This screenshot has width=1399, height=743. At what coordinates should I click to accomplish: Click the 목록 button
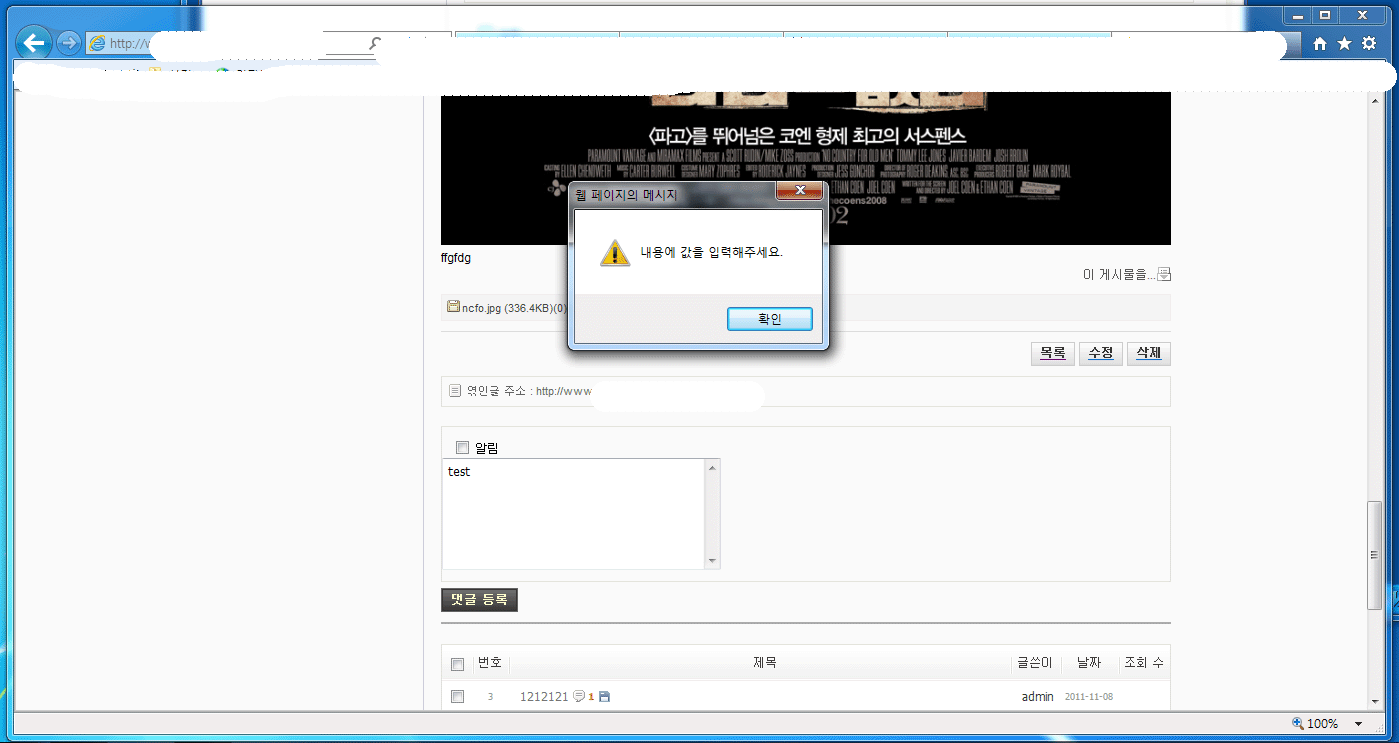coord(1052,354)
